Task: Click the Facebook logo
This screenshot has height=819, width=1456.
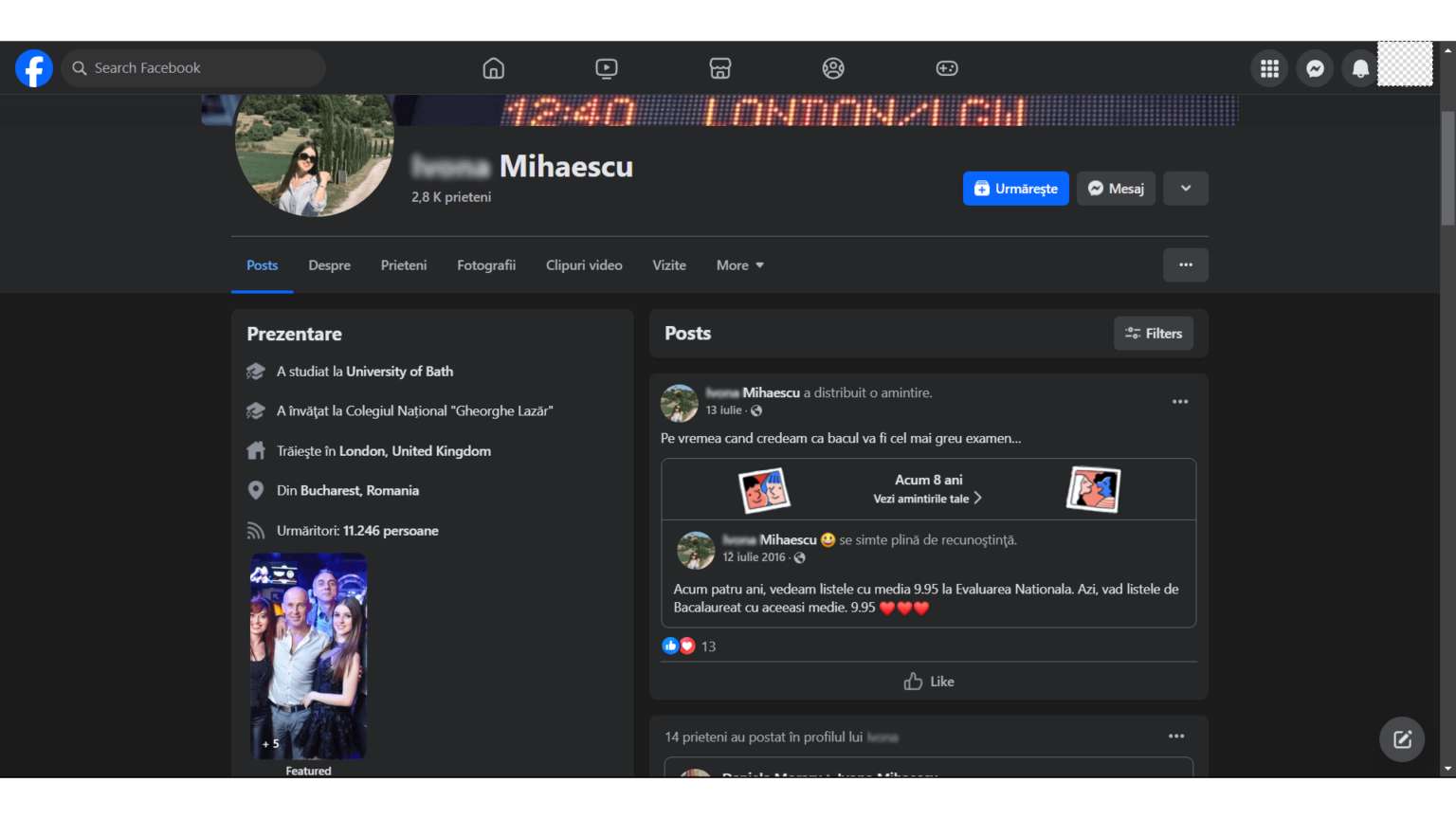Action: point(34,68)
